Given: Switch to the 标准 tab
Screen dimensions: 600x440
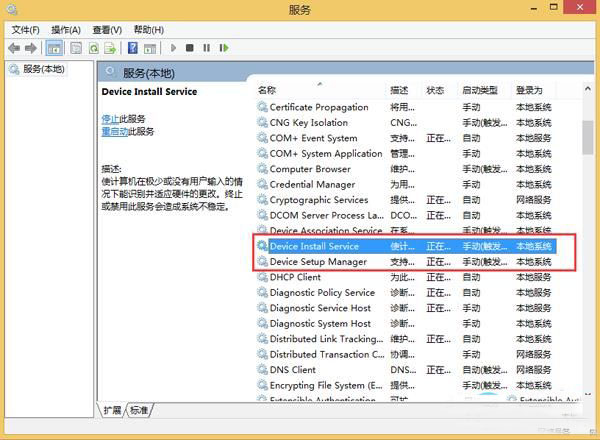Looking at the screenshot, I should pos(139,411).
